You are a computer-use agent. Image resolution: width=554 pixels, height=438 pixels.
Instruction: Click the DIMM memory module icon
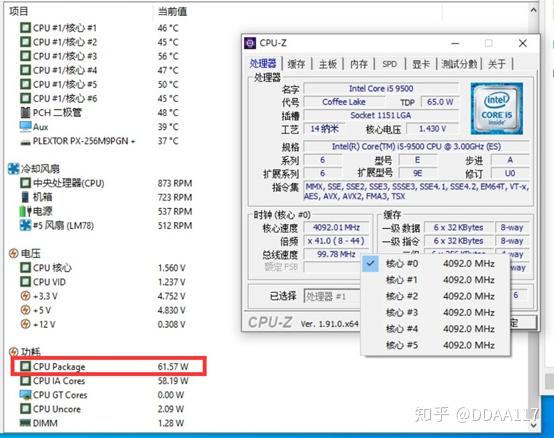(x=25, y=423)
